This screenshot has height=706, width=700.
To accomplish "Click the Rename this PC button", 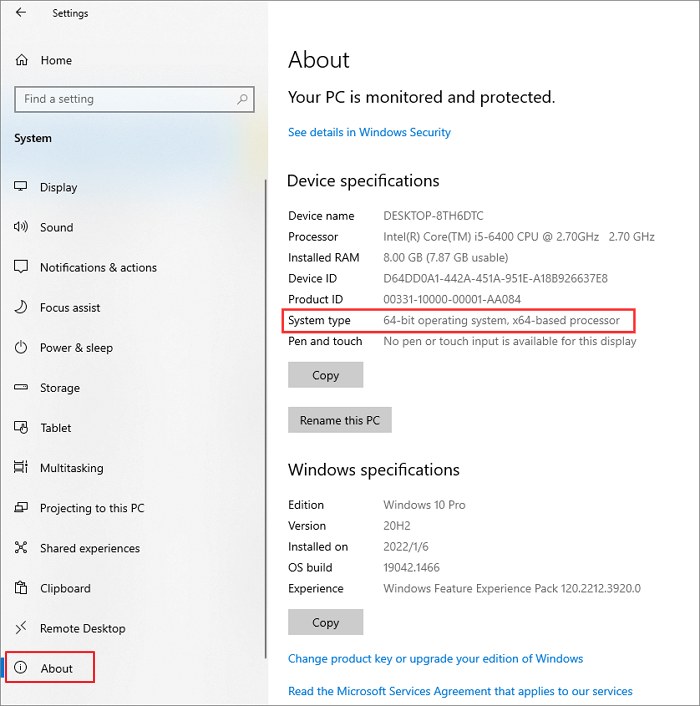I will pos(340,420).
